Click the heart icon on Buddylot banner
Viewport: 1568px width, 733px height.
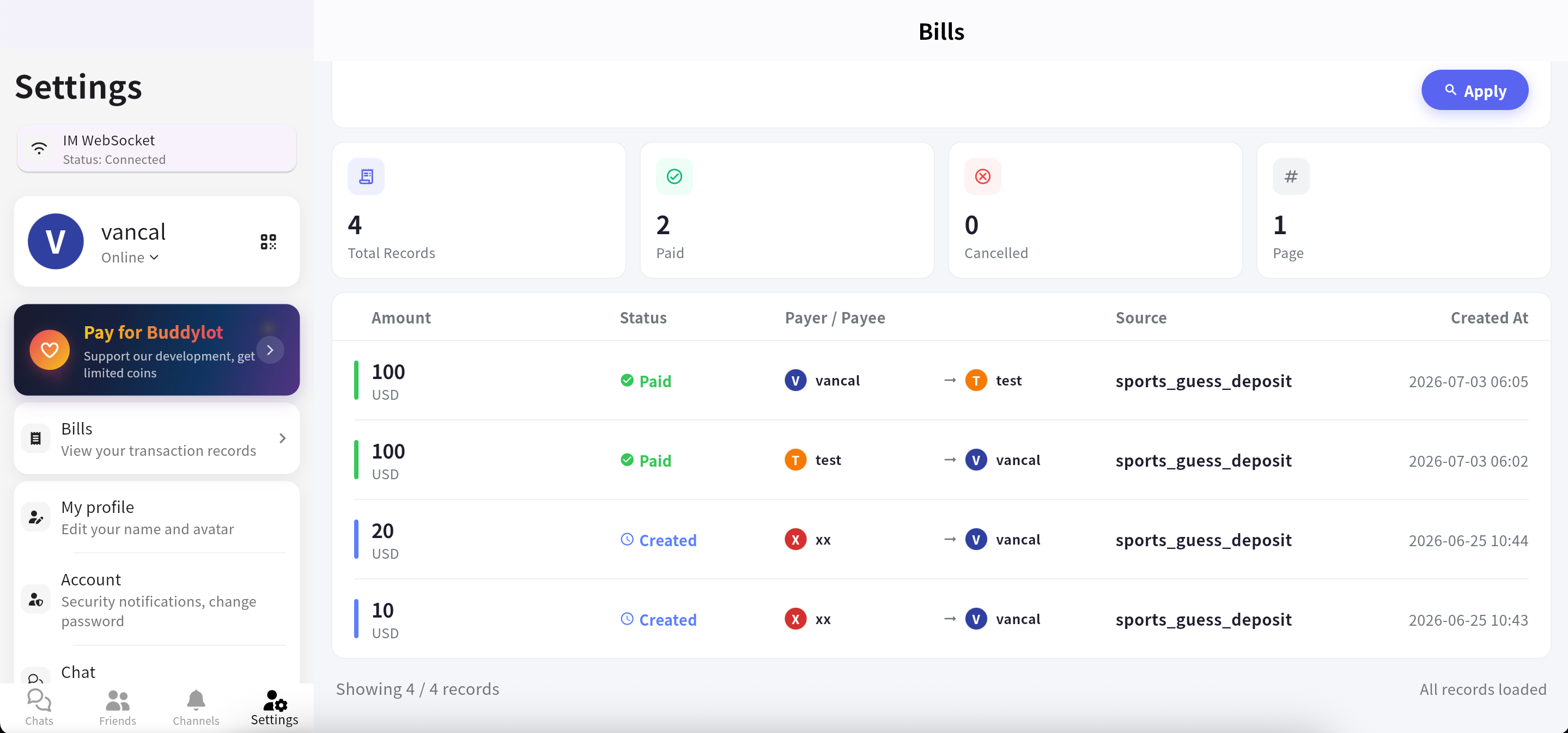click(x=50, y=350)
